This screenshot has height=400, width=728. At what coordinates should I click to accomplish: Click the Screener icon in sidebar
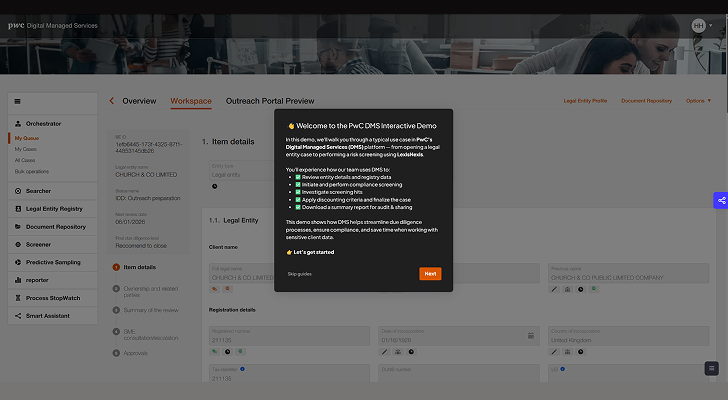18,245
